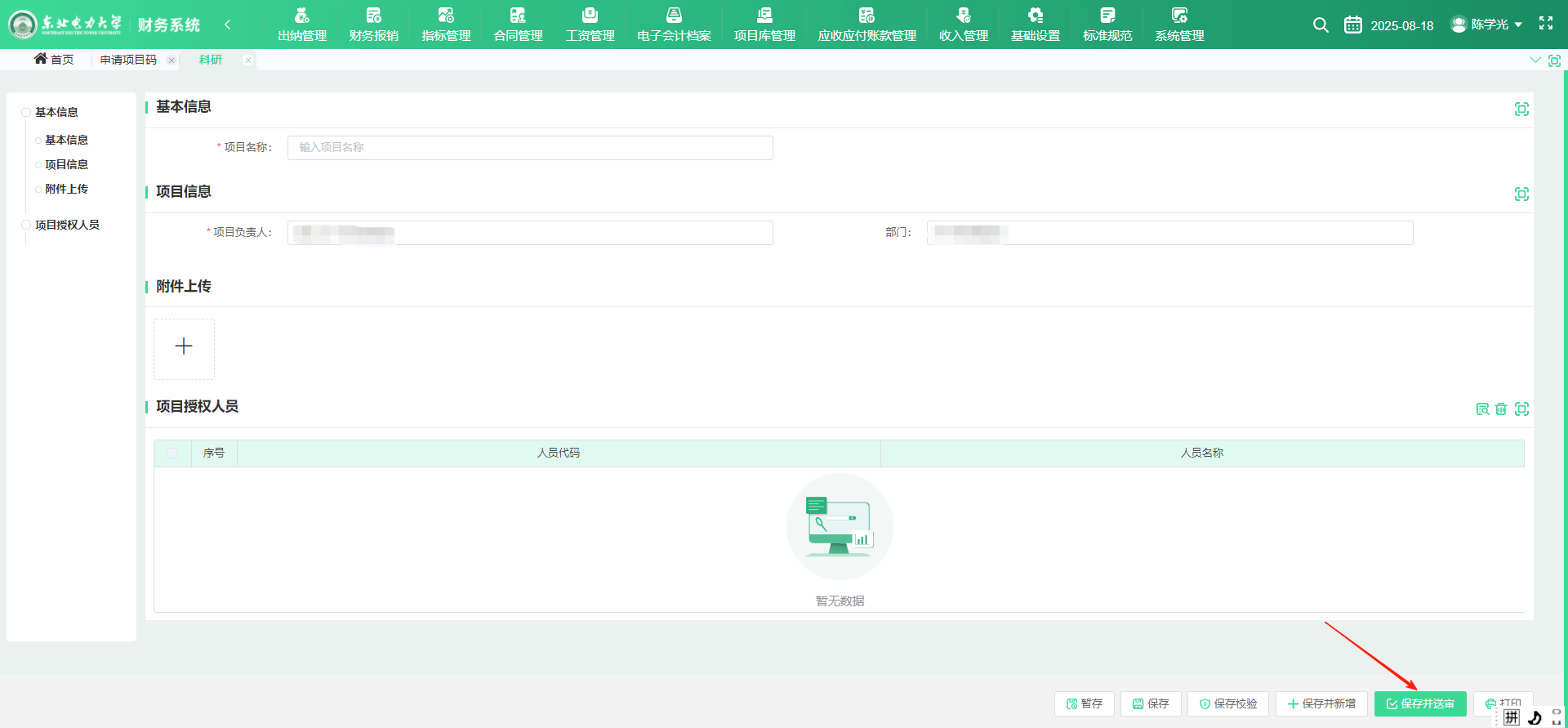The height and width of the screenshot is (728, 1568).
Task: Expand the 基本信息 section to fullscreen
Action: click(x=1521, y=109)
